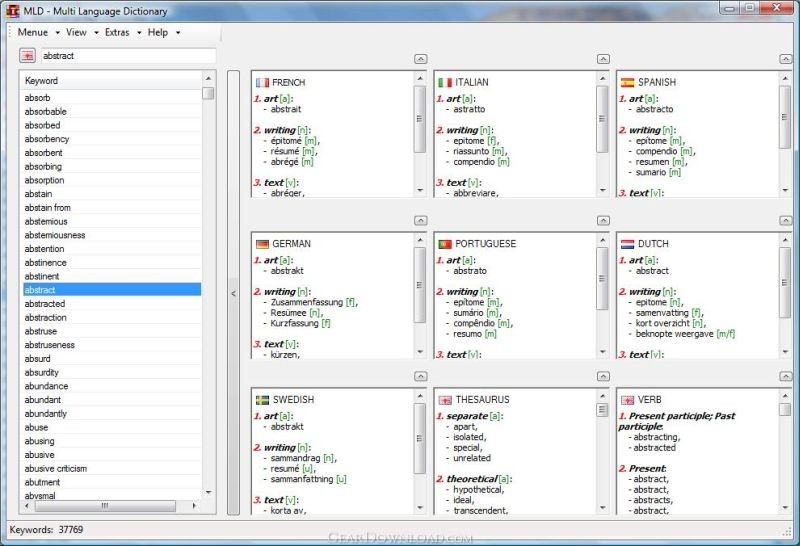Click the keyword list right scroll arrow
The height and width of the screenshot is (546, 800).
pyautogui.click(x=194, y=506)
